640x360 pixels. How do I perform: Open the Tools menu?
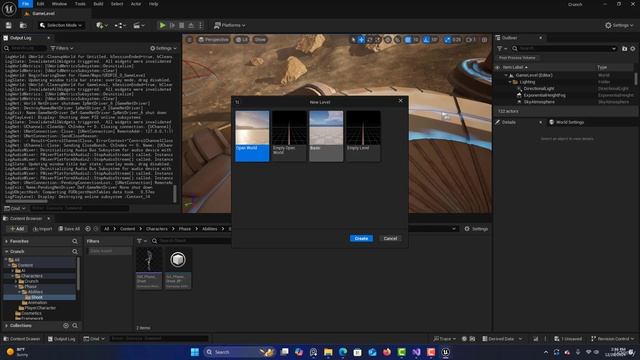pyautogui.click(x=80, y=4)
